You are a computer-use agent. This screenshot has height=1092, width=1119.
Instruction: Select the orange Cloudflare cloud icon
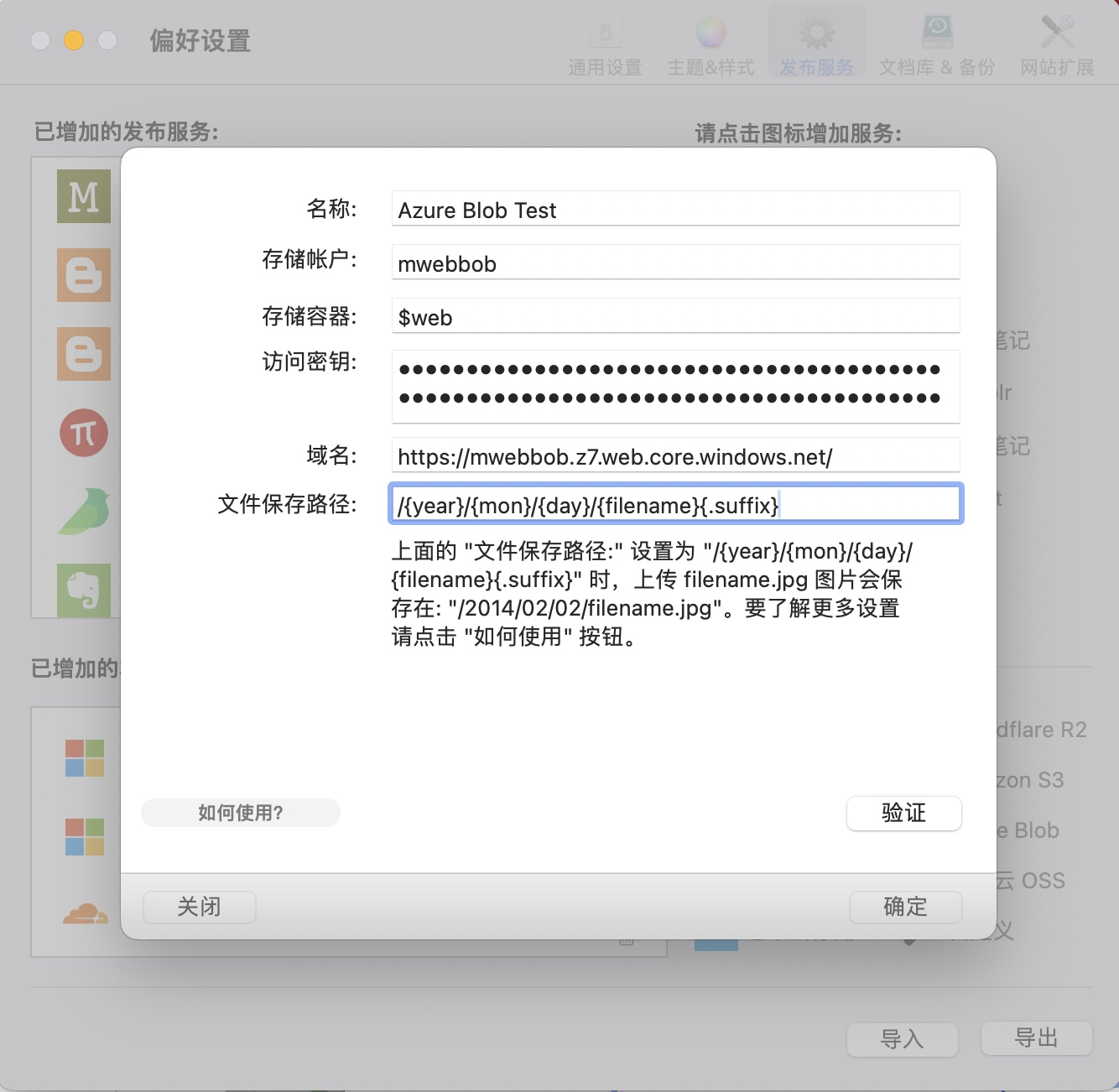point(85,913)
